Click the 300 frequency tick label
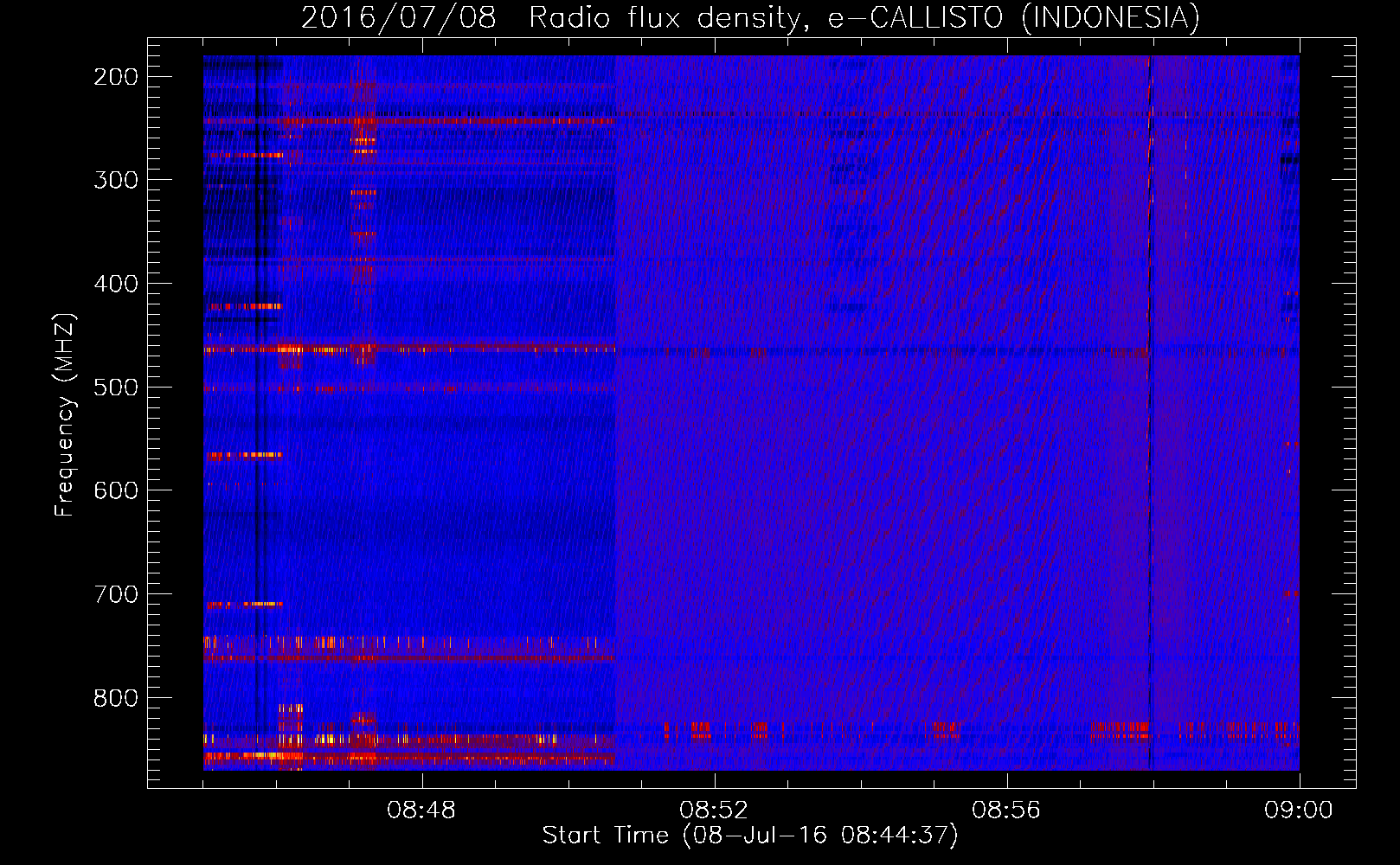Viewport: 1400px width, 865px height. click(116, 180)
